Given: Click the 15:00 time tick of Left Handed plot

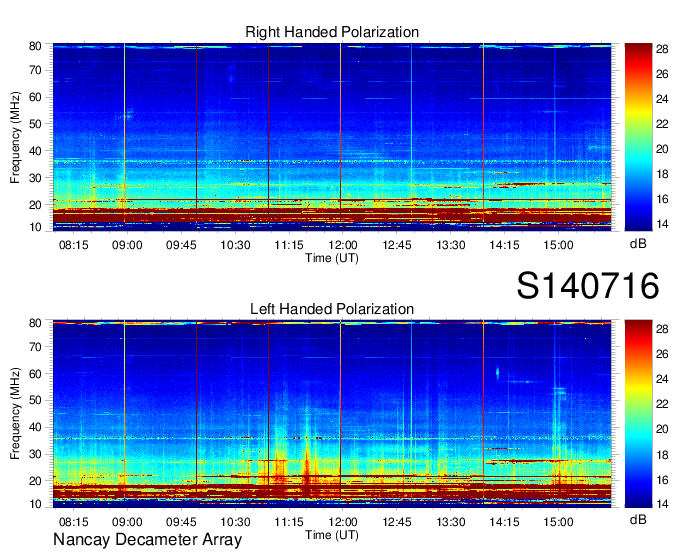Looking at the screenshot, I should point(558,522).
